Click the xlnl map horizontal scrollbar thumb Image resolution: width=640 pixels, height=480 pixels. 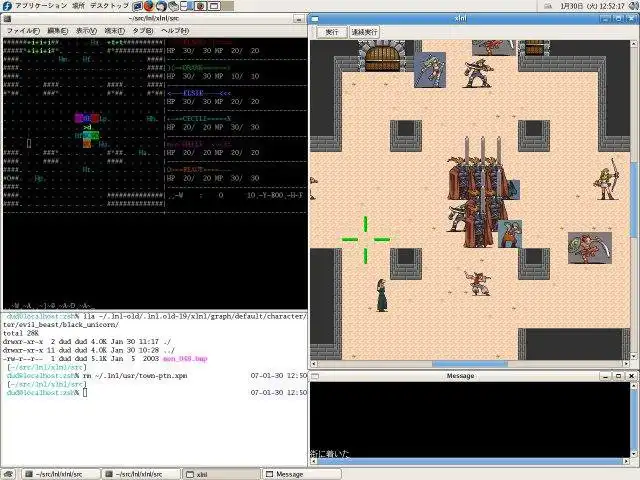click(x=470, y=364)
